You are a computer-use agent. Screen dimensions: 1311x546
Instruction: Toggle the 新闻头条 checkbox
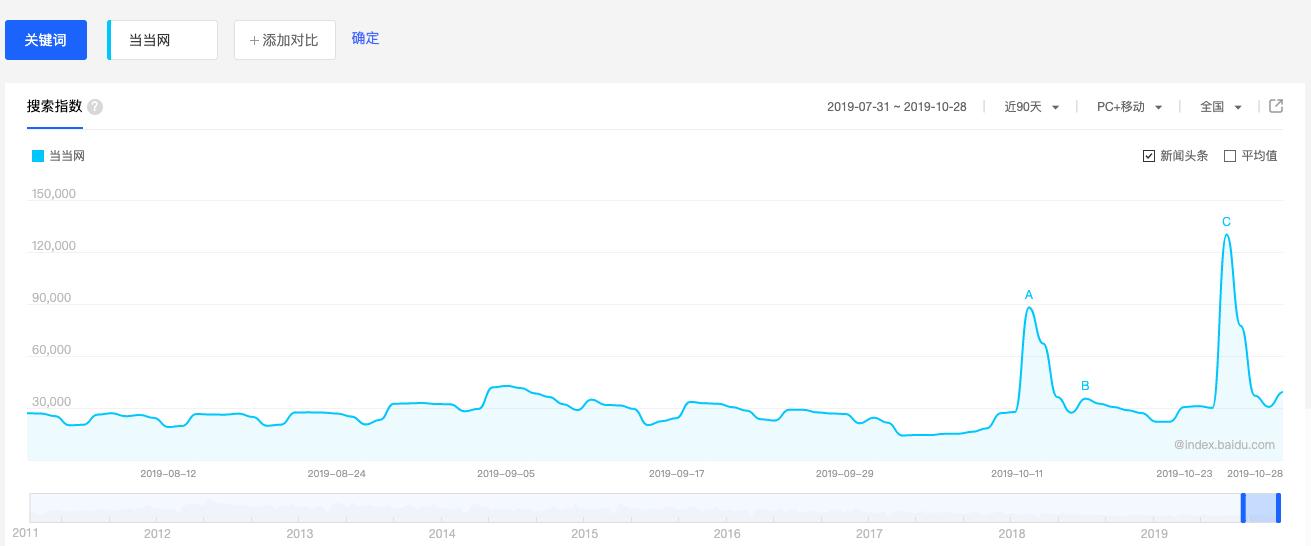pyautogui.click(x=1149, y=156)
